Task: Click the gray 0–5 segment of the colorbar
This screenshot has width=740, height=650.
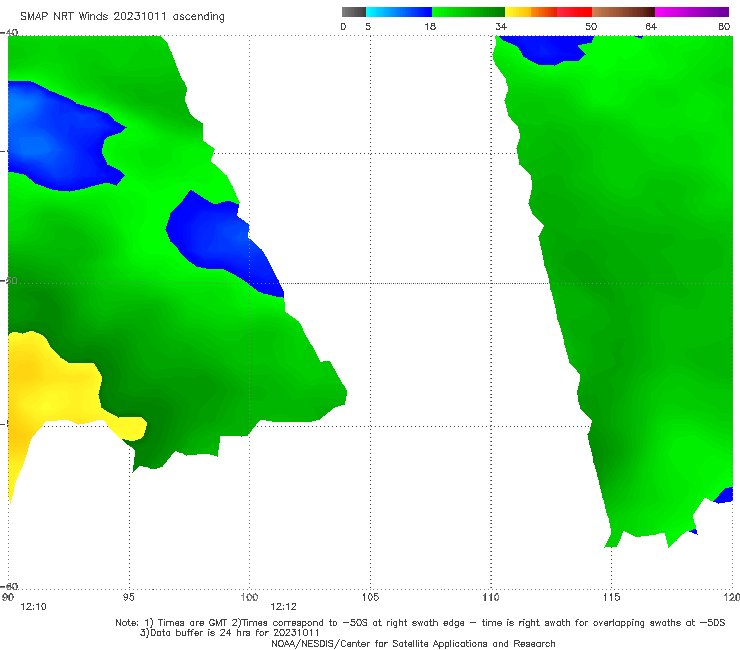Action: tap(354, 12)
